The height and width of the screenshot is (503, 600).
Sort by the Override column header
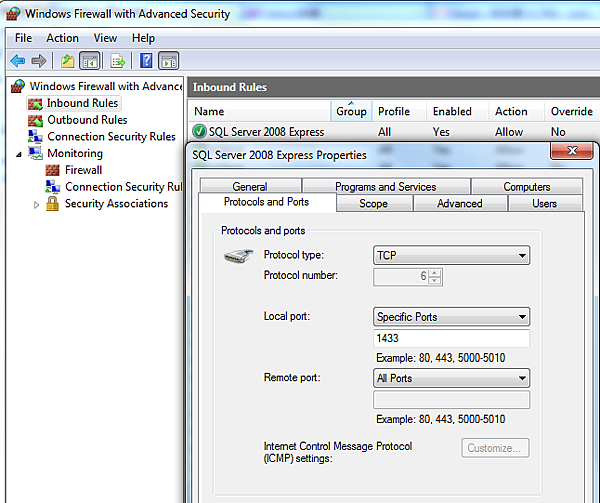[x=572, y=111]
